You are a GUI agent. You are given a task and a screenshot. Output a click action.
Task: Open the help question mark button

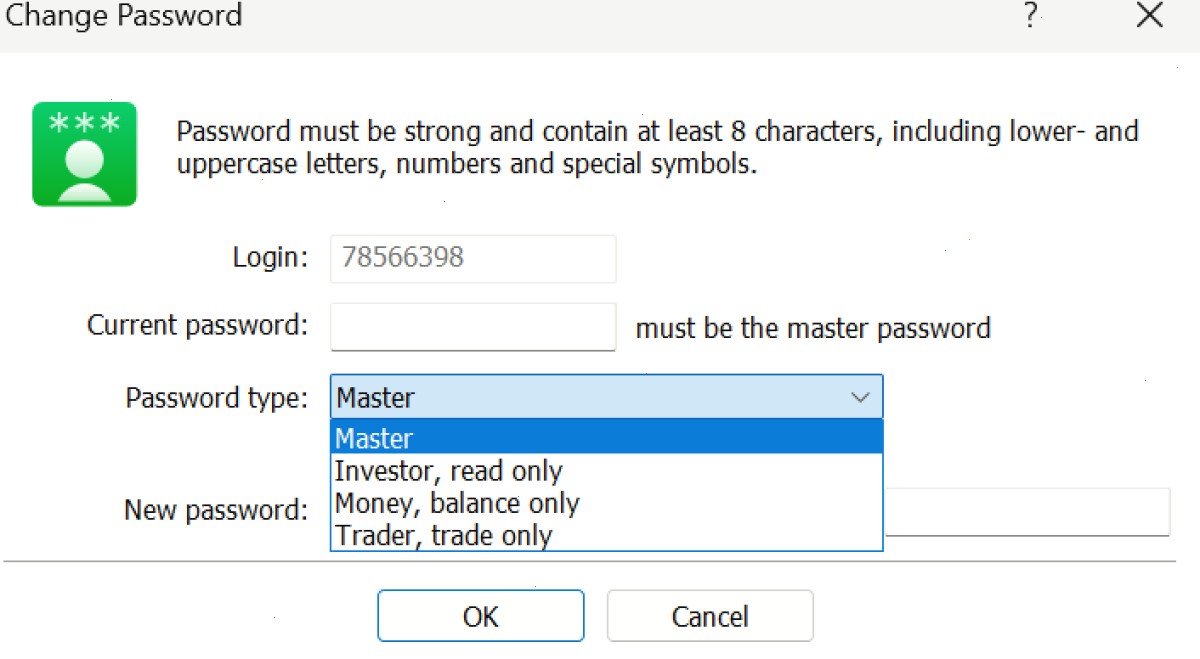coord(1030,16)
